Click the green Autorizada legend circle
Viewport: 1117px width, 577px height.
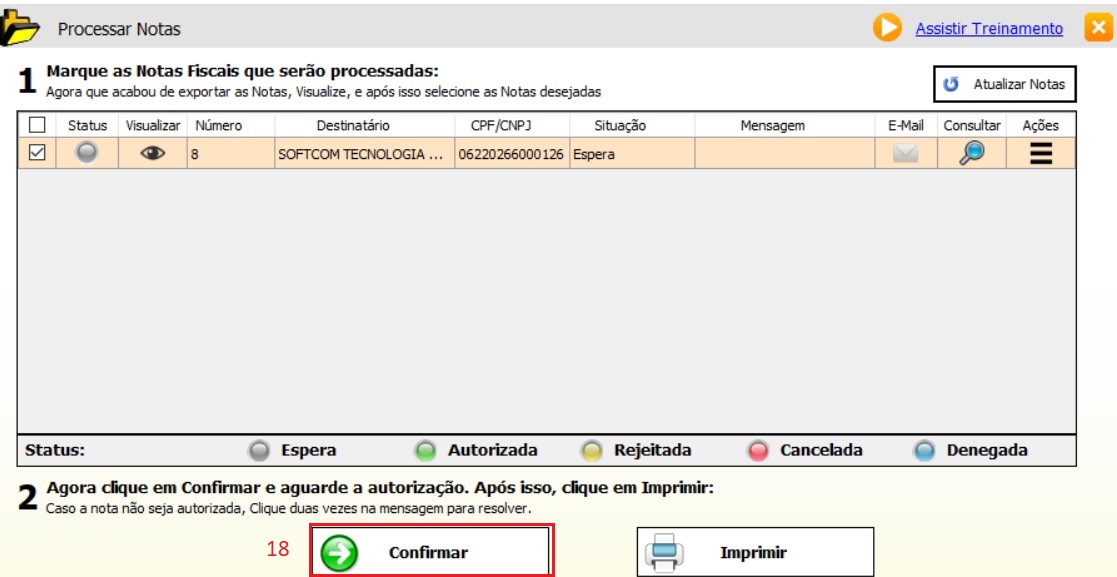click(425, 451)
